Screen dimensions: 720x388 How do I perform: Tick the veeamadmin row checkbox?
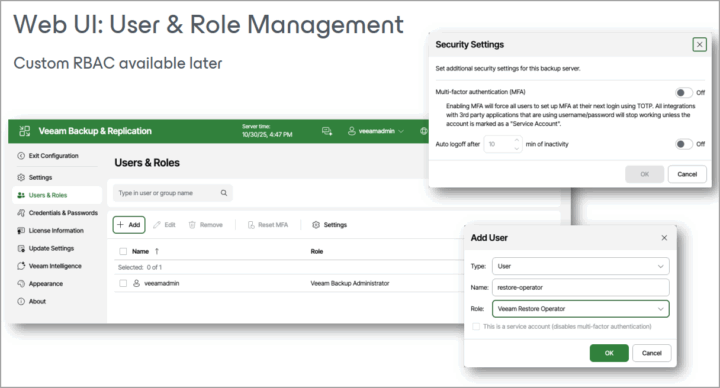pyautogui.click(x=123, y=283)
